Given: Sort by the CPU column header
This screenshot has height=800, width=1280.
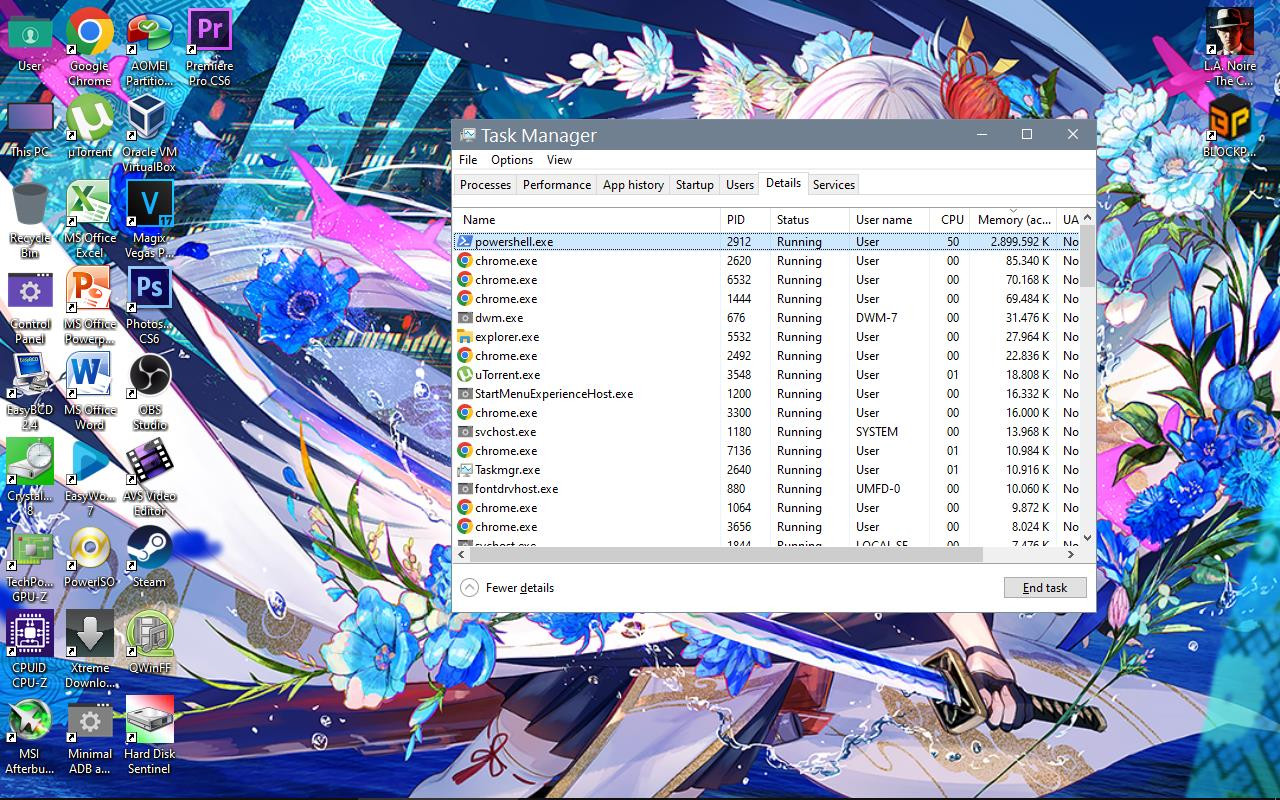Looking at the screenshot, I should click(x=950, y=220).
